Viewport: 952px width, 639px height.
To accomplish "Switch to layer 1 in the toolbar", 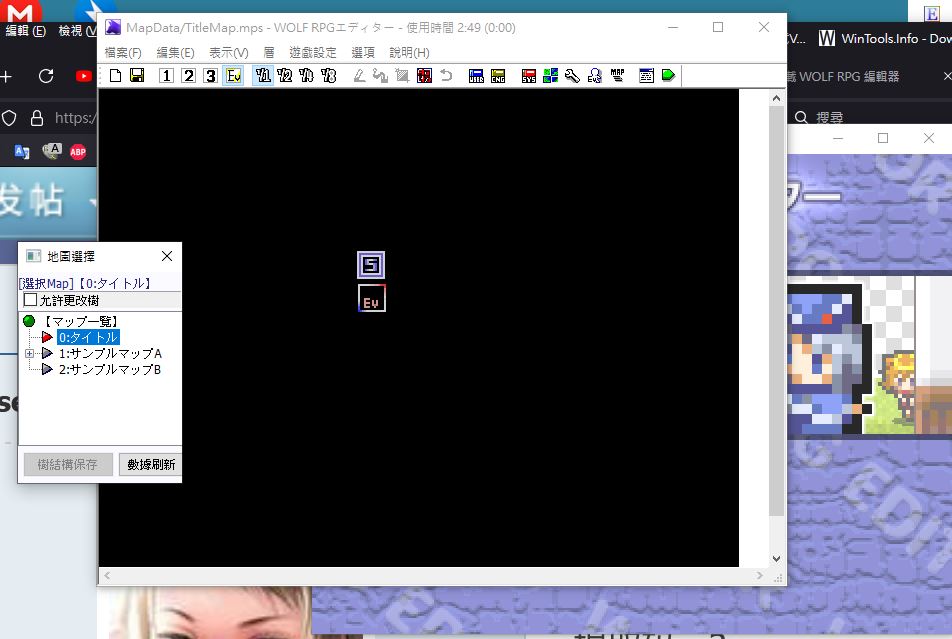I will click(x=166, y=75).
